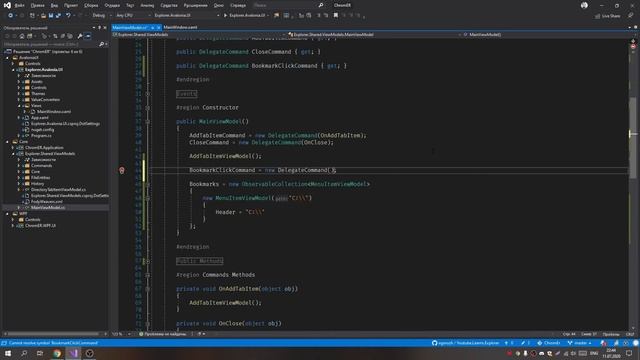
Task: Click the Live Share icon
Action: pos(597,16)
